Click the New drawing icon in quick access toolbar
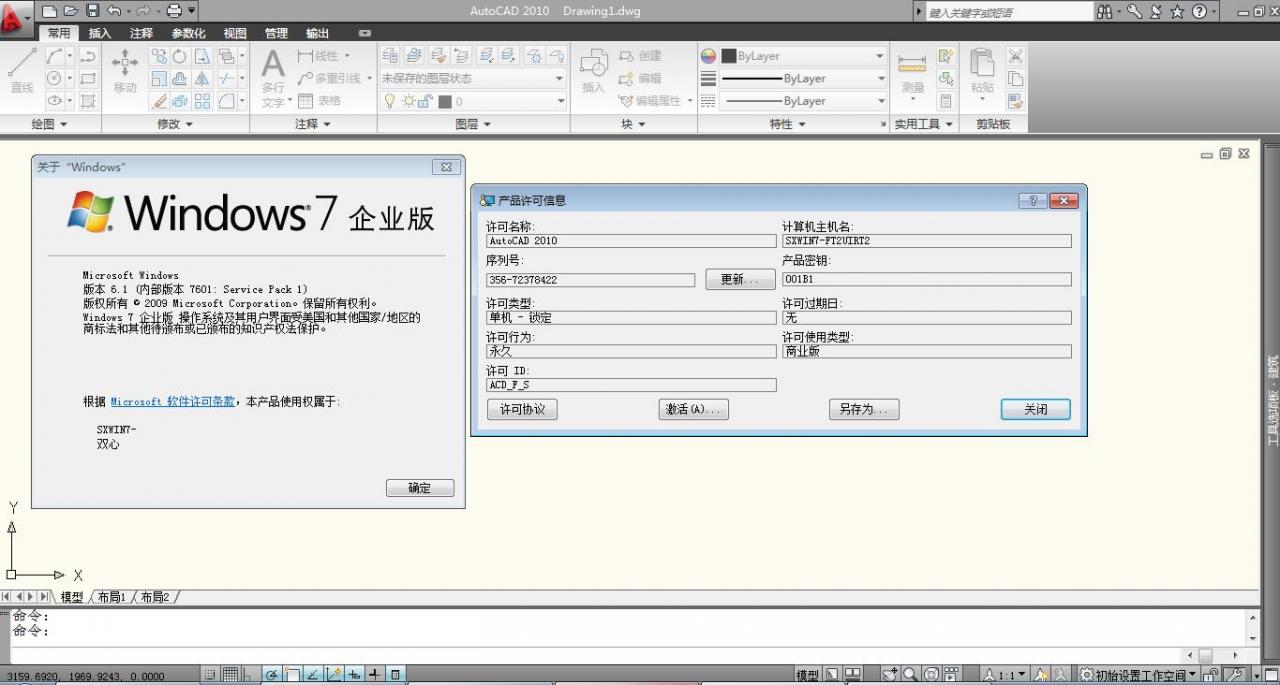This screenshot has width=1280, height=685. (49, 11)
